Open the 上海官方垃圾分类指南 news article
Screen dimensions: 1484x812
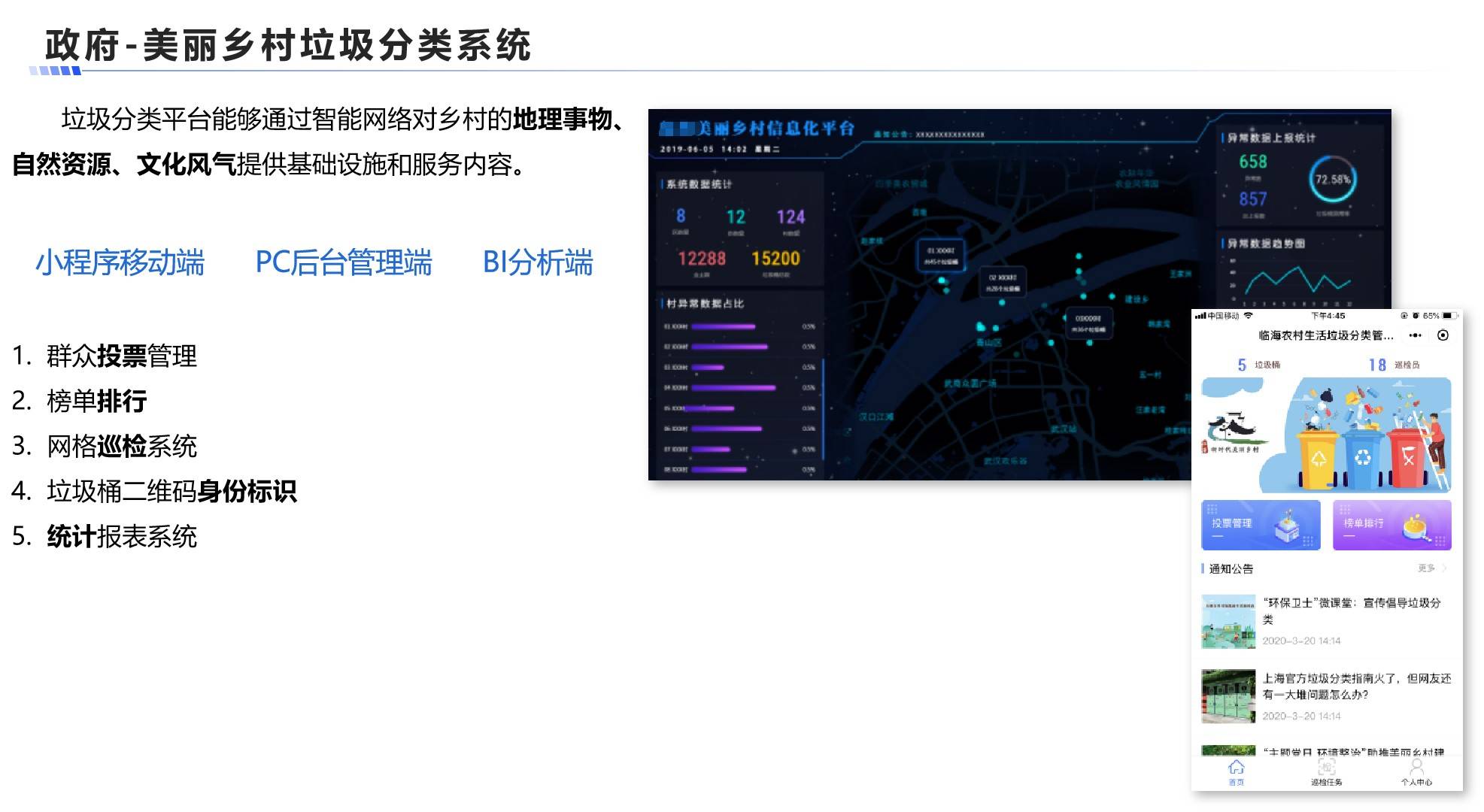(1325, 696)
